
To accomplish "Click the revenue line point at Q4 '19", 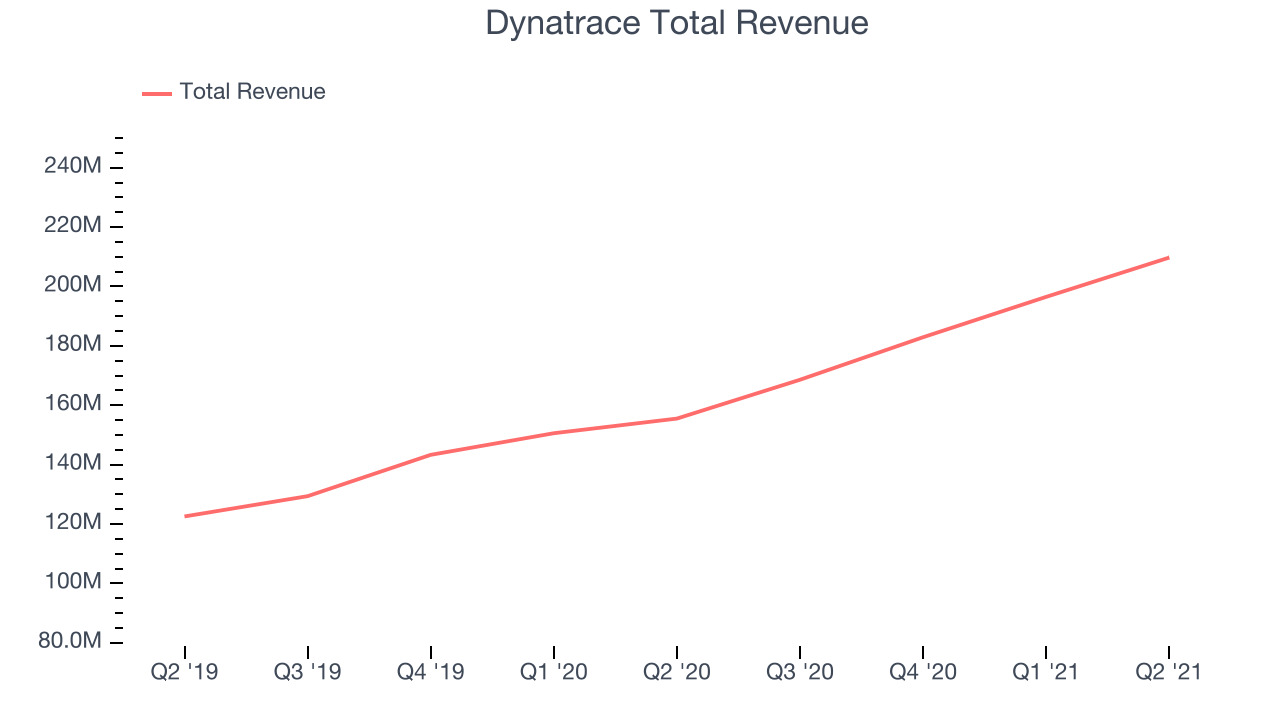I will point(430,455).
